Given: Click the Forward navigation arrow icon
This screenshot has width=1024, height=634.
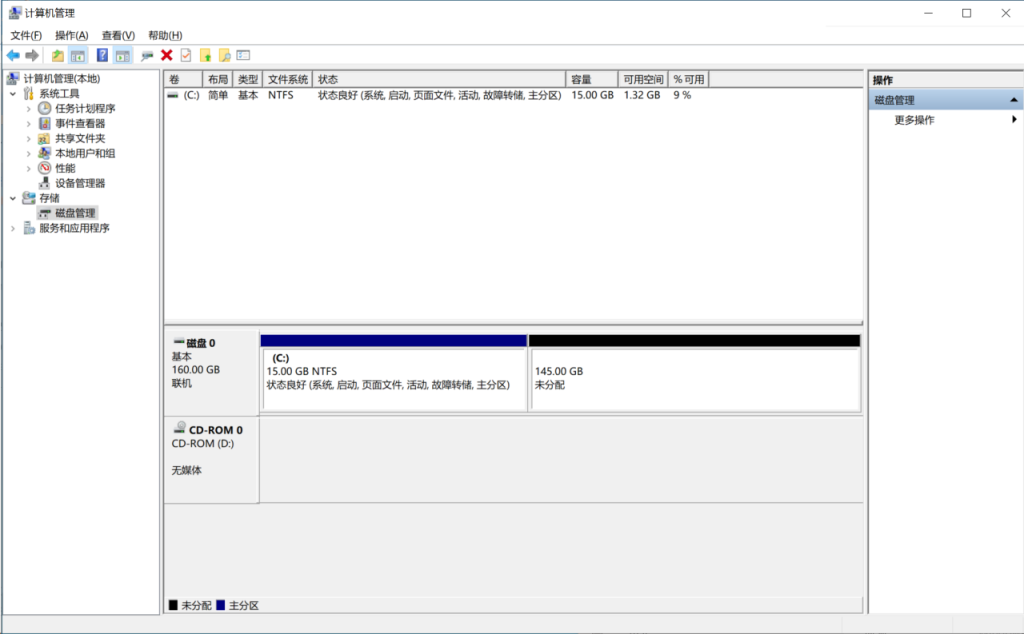Looking at the screenshot, I should pyautogui.click(x=30, y=54).
